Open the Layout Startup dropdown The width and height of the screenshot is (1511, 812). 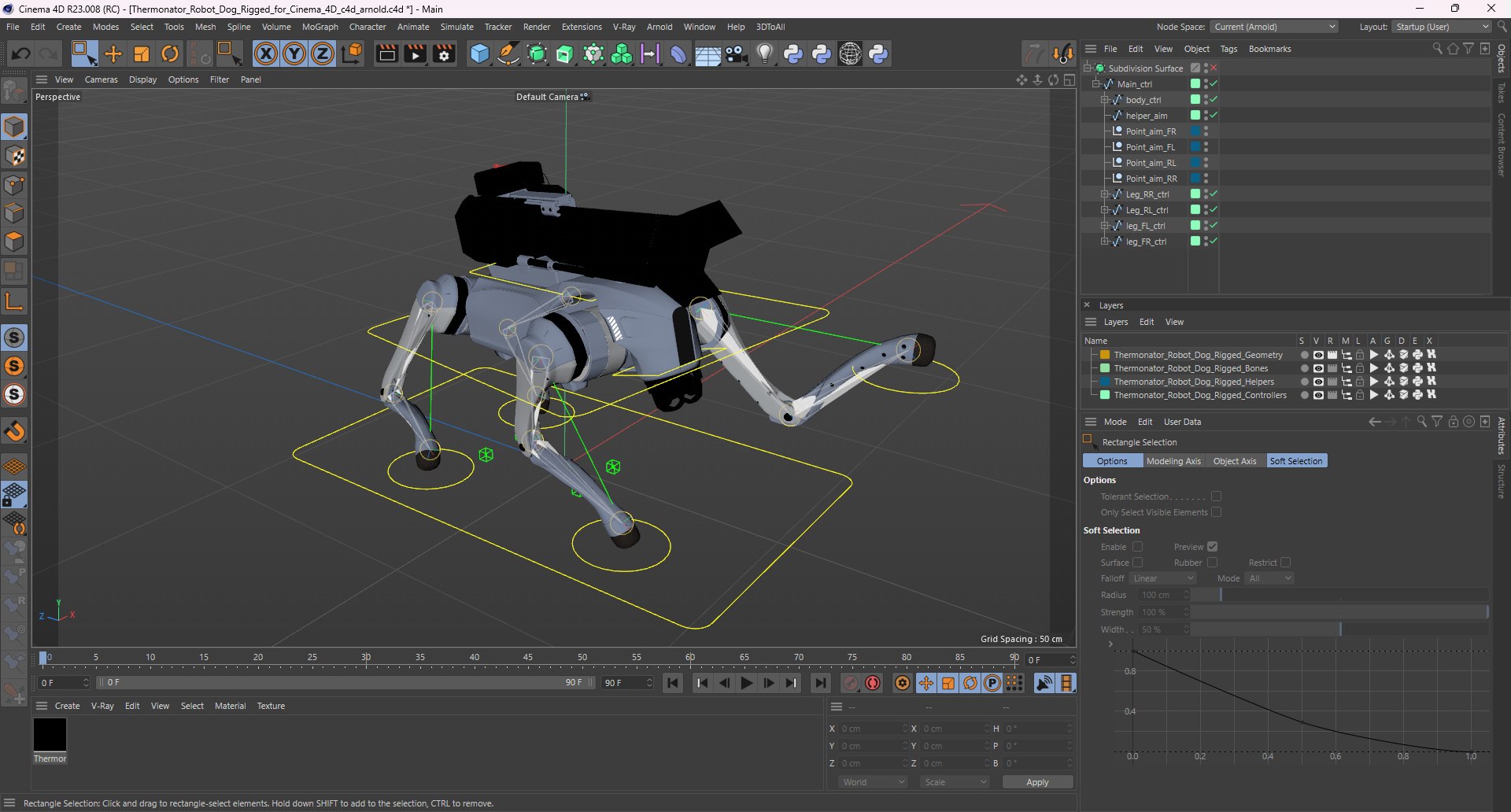[x=1442, y=27]
